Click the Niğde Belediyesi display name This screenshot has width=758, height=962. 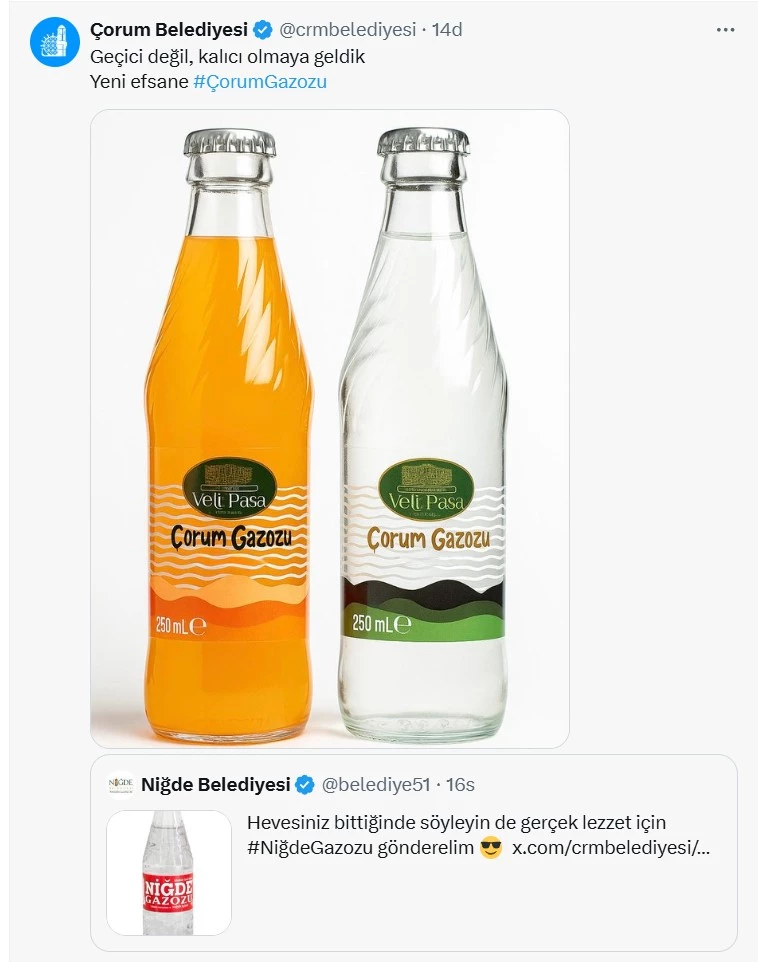(x=215, y=785)
